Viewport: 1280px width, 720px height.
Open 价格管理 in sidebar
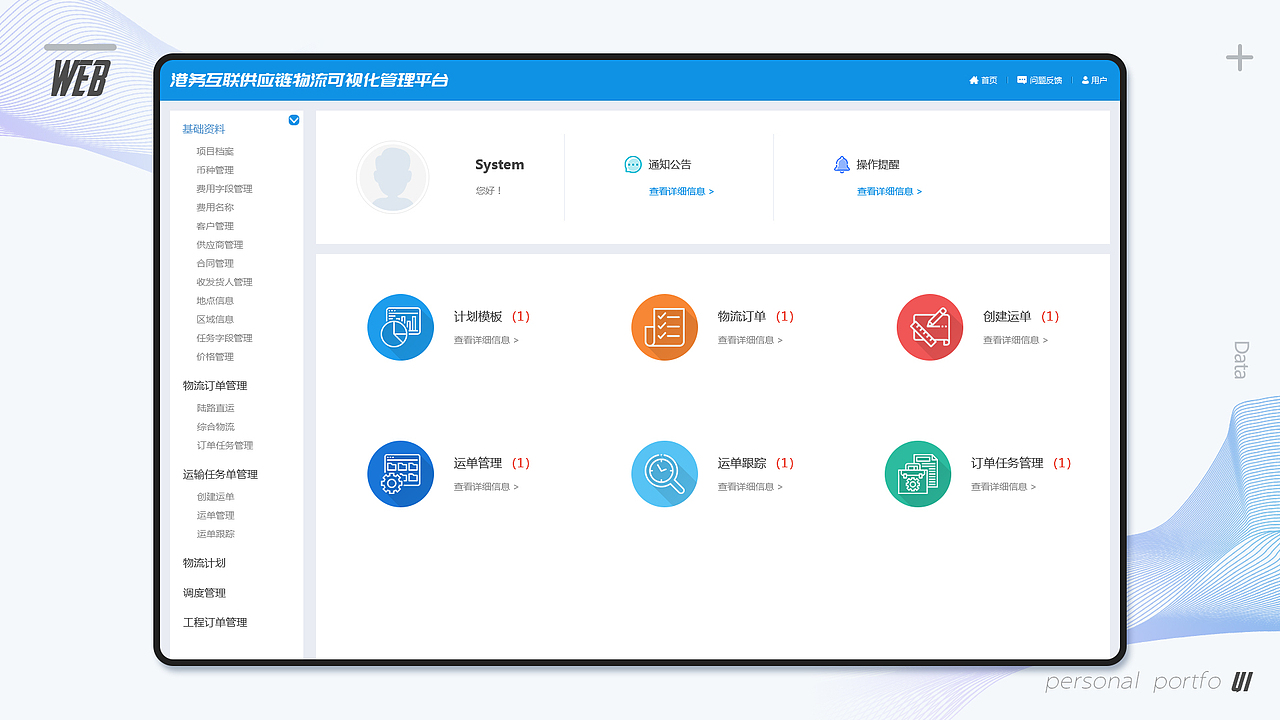215,357
